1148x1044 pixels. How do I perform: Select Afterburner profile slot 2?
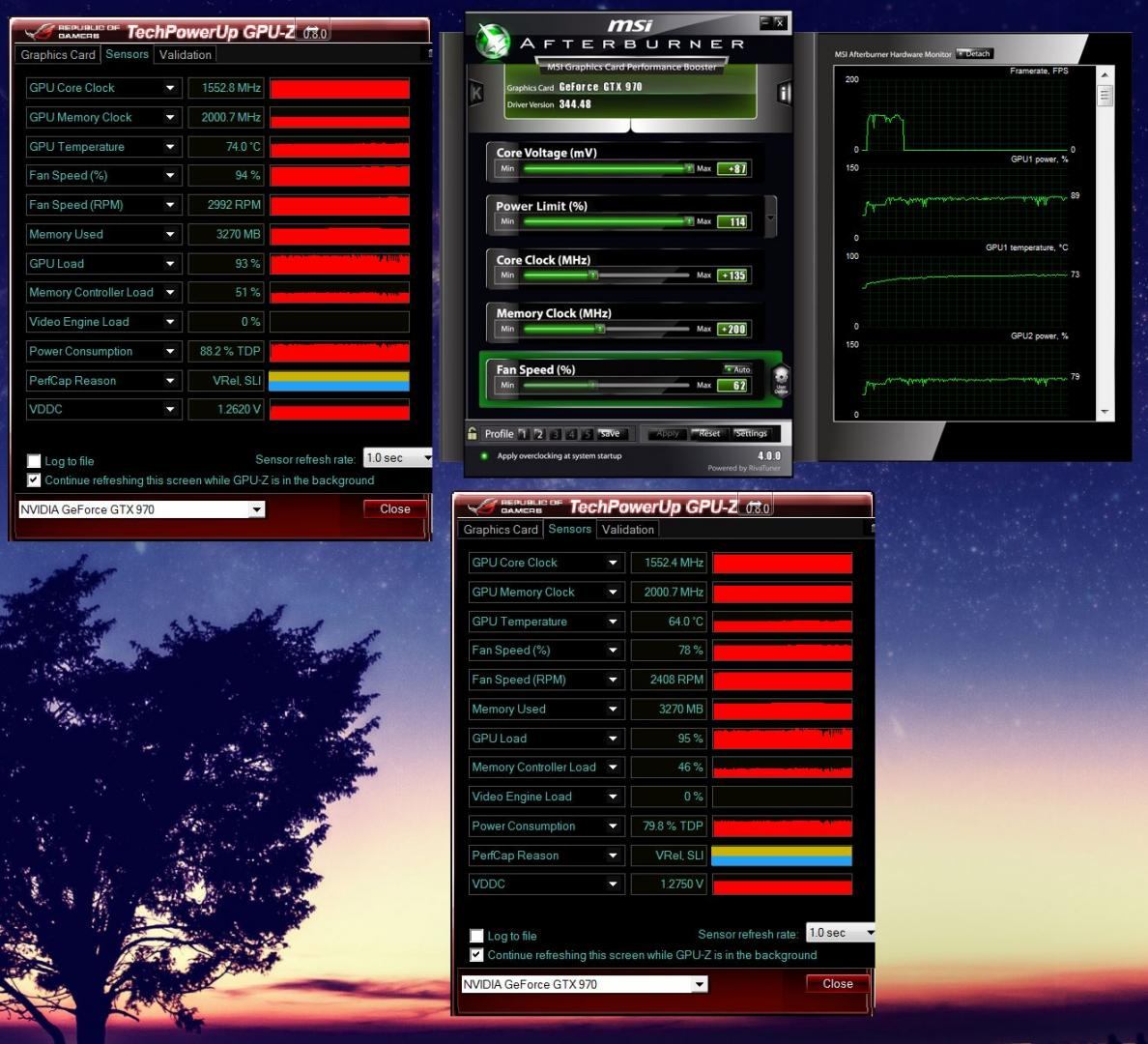click(x=539, y=434)
